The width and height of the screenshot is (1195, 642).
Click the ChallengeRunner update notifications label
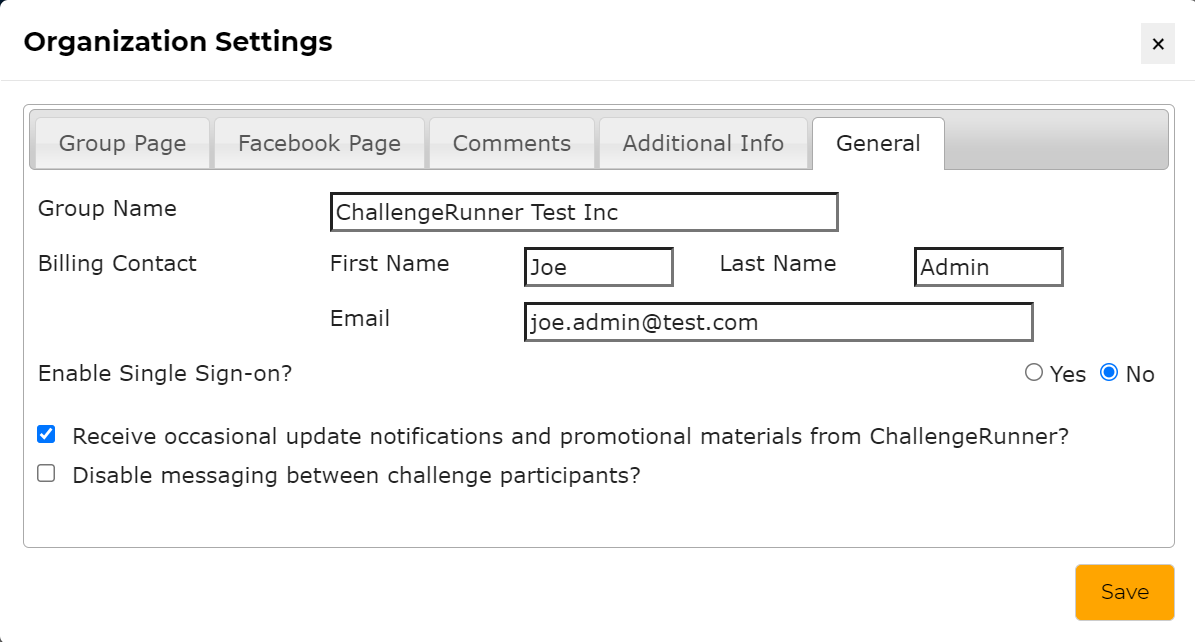click(569, 435)
